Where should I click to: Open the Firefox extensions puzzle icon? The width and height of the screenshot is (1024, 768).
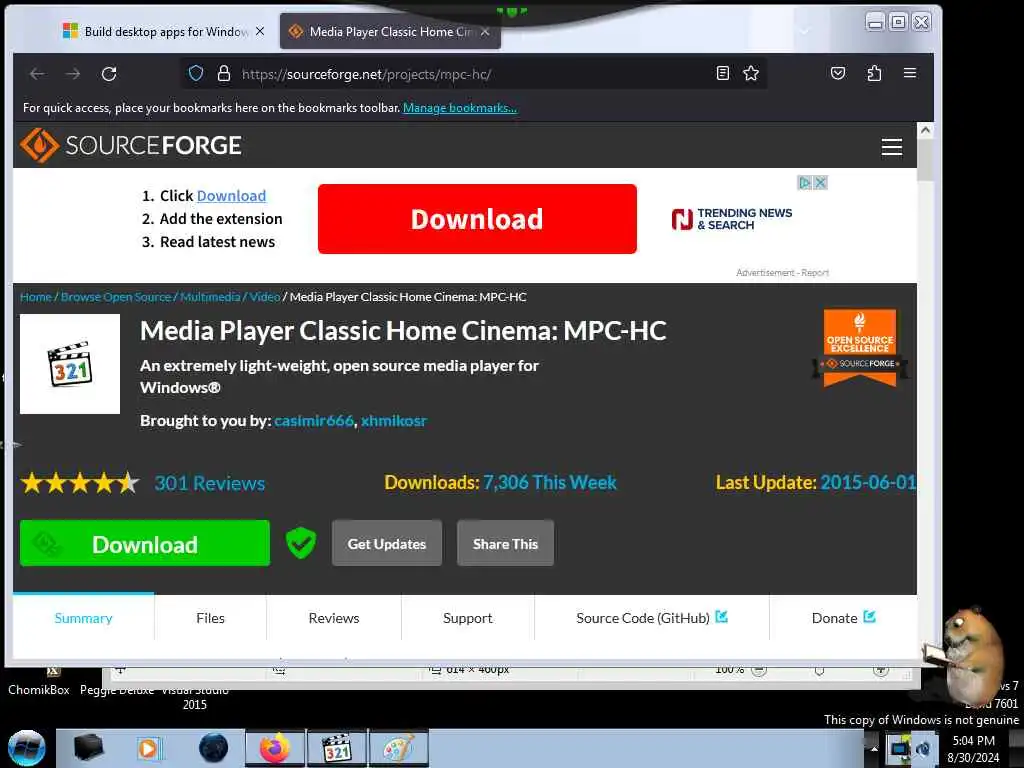pyautogui.click(x=874, y=73)
